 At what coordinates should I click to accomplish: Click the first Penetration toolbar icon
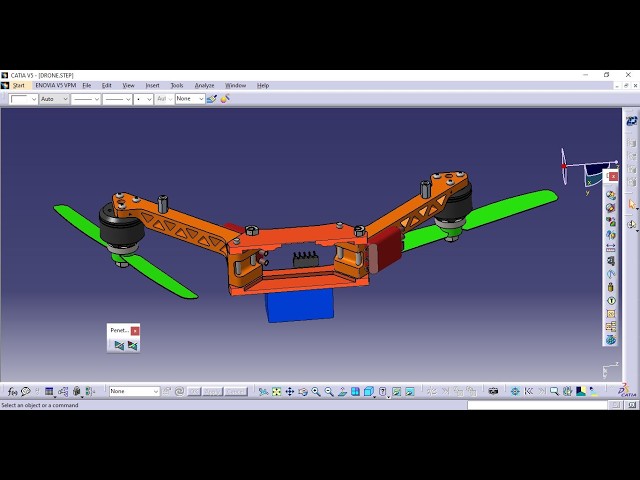coord(119,346)
